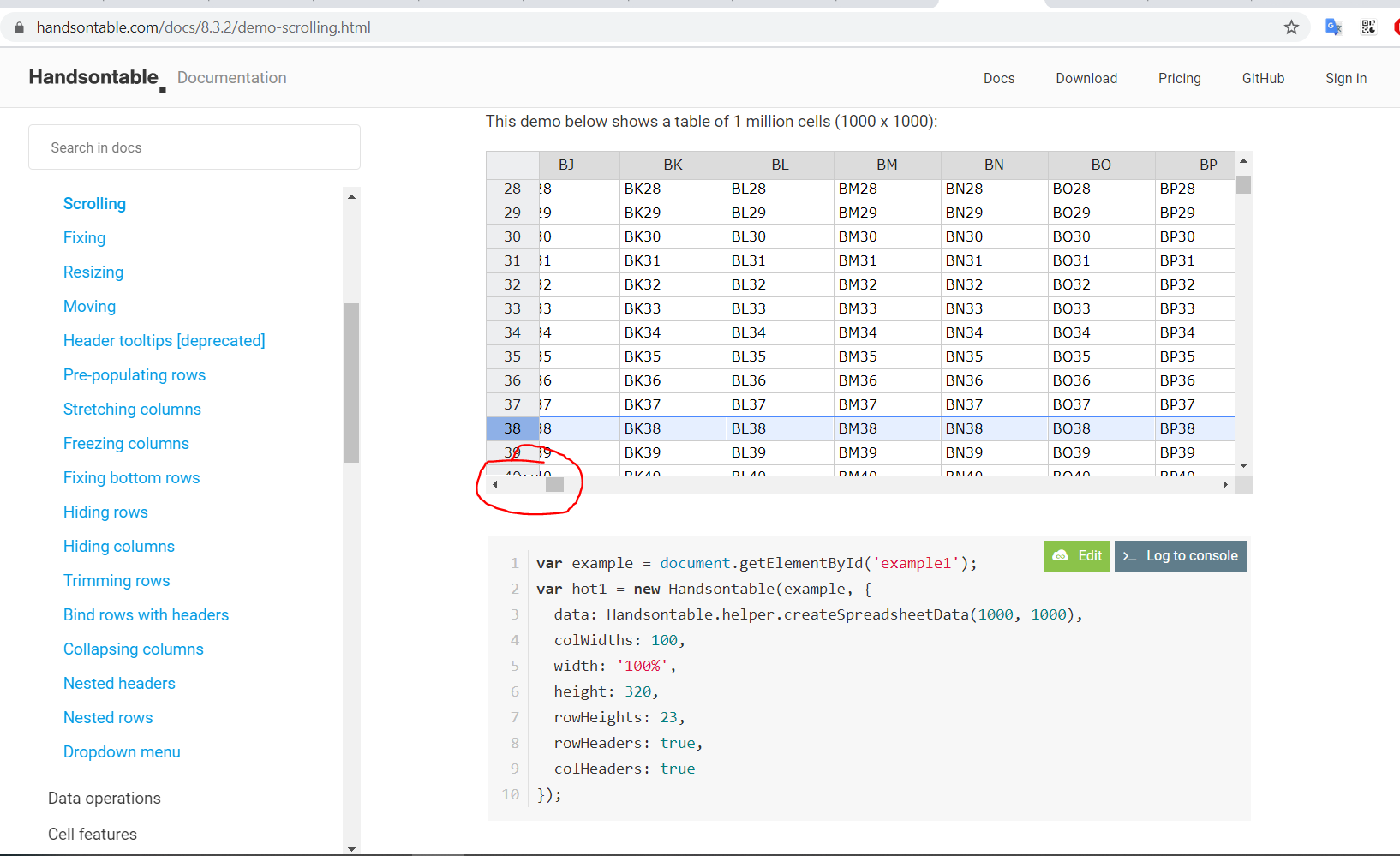Select column header BL
Image resolution: width=1400 pixels, height=856 pixels.
[x=781, y=165]
